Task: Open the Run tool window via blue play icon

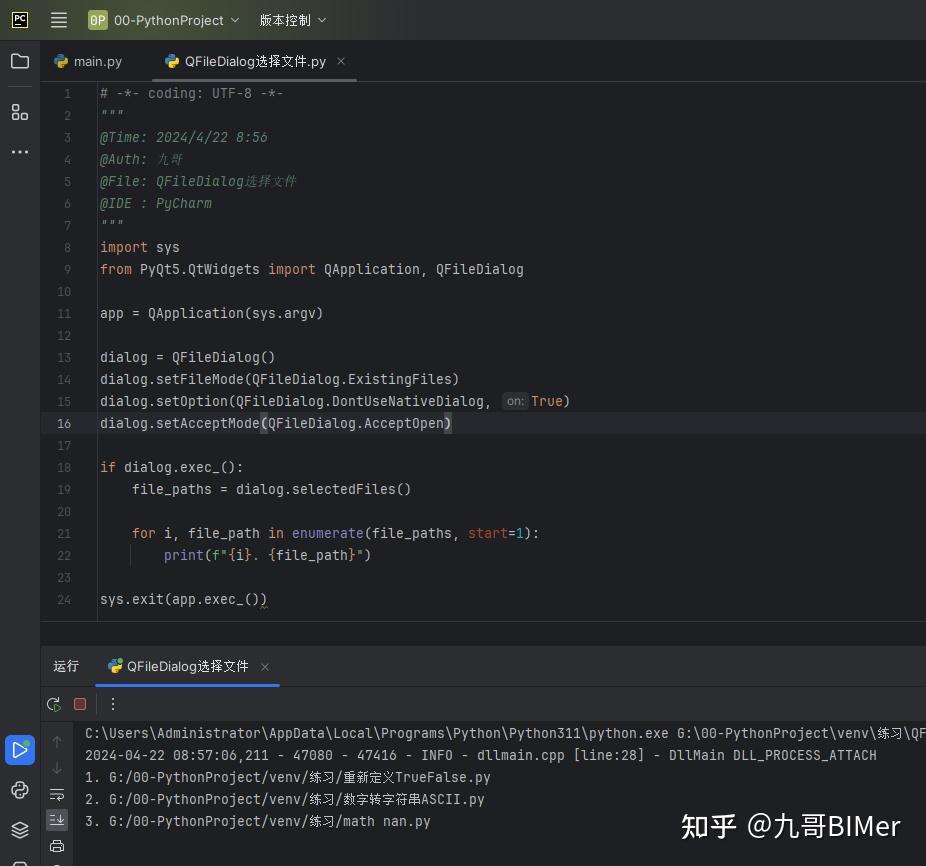Action: (20, 750)
